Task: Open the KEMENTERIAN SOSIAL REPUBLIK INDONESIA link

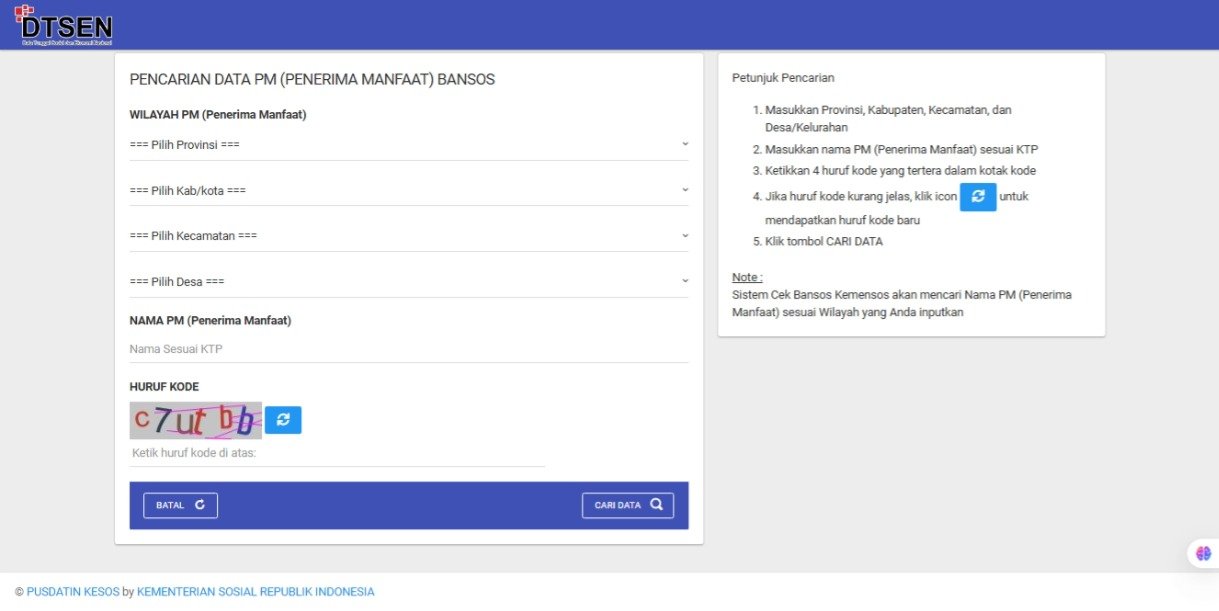Action: coord(255,592)
